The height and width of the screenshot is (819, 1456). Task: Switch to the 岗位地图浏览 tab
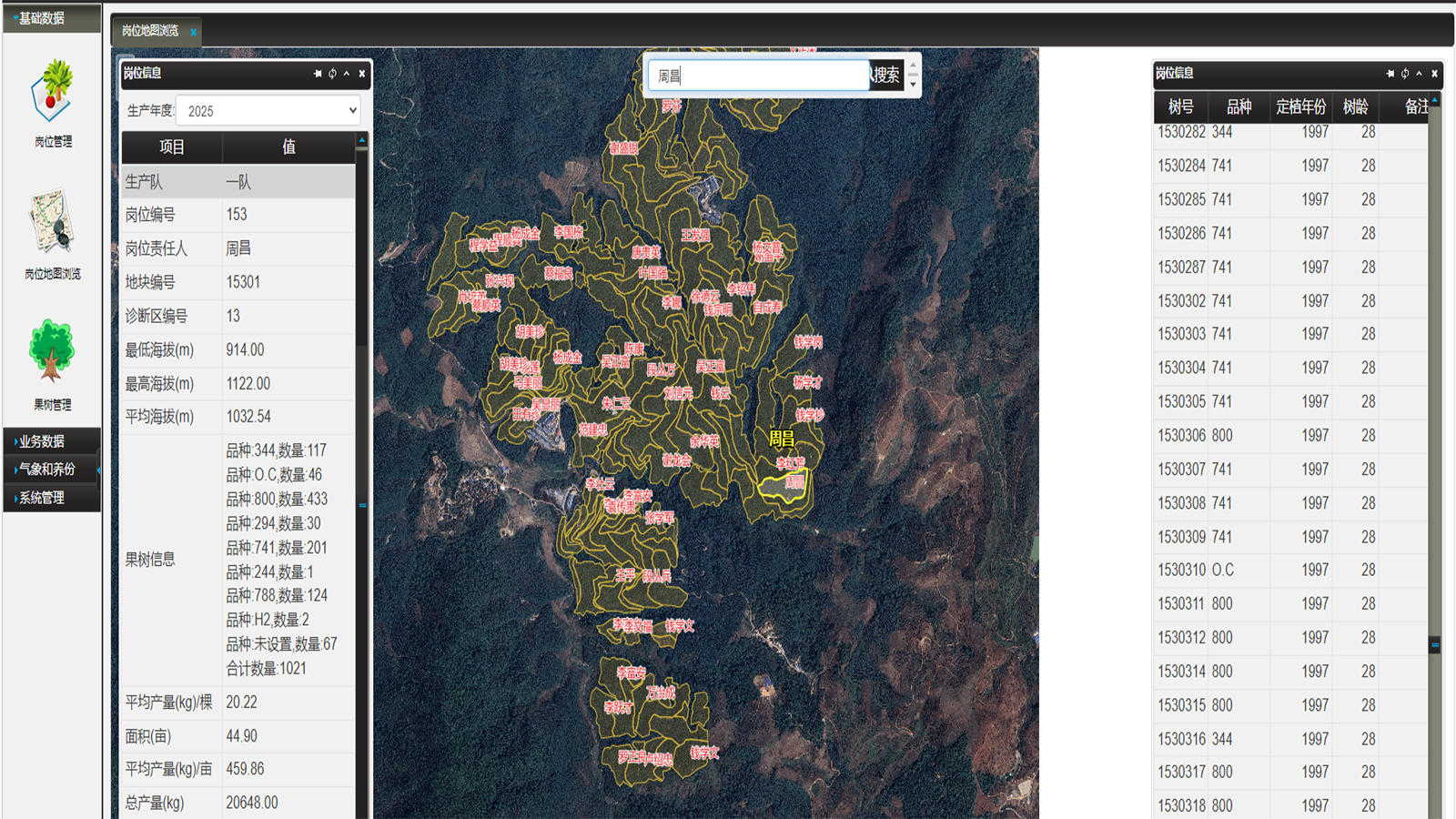click(x=150, y=31)
